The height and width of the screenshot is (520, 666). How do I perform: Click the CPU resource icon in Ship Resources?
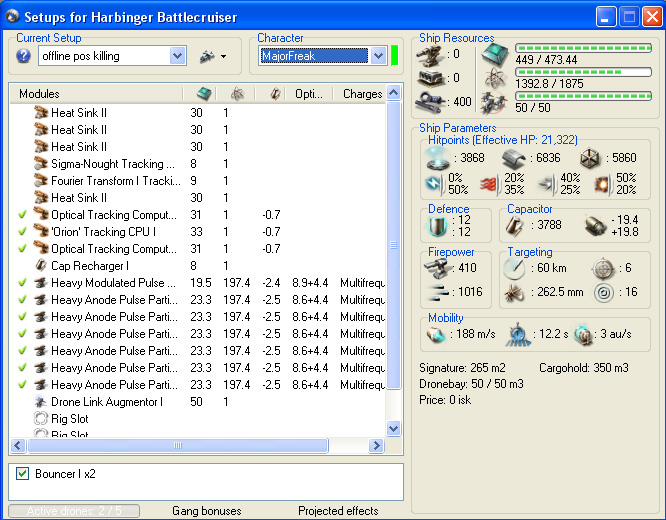(x=494, y=54)
